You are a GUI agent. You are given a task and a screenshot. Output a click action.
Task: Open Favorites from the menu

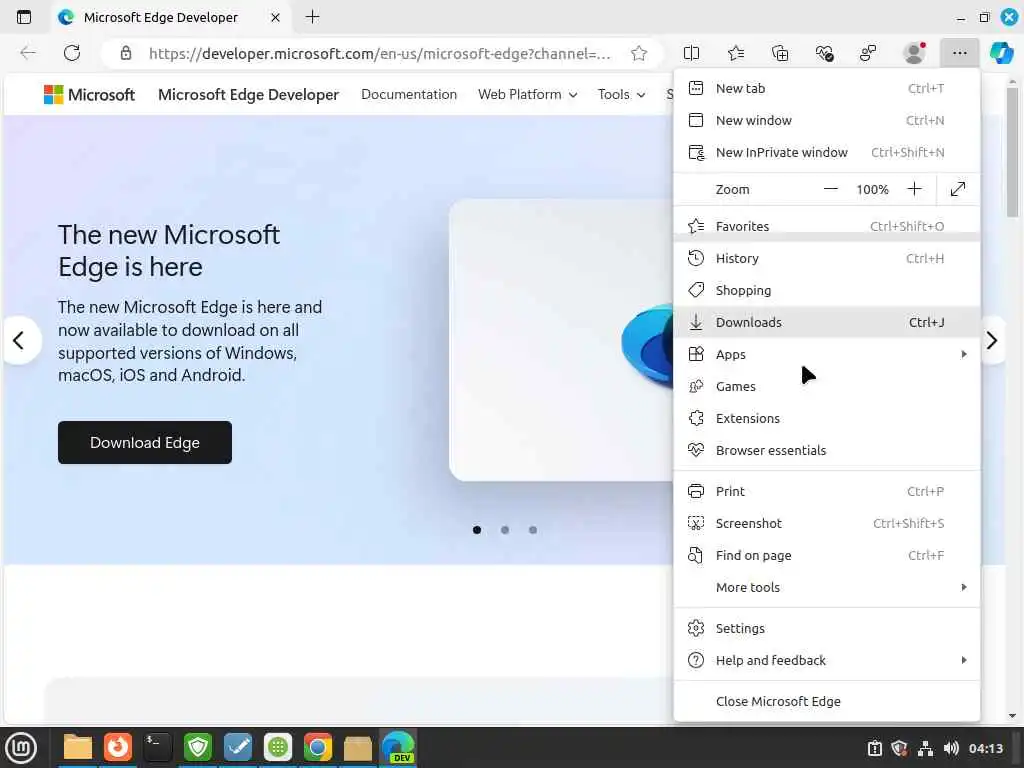(826, 226)
